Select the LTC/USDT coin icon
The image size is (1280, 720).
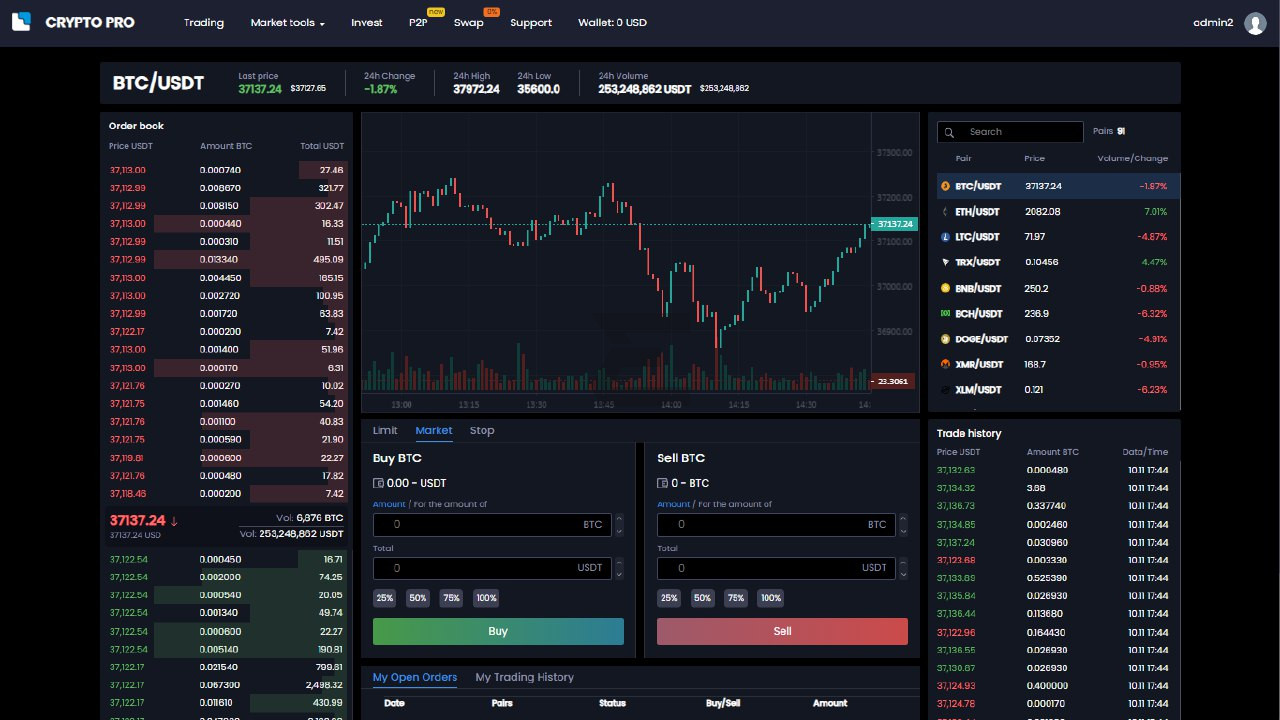(x=946, y=237)
